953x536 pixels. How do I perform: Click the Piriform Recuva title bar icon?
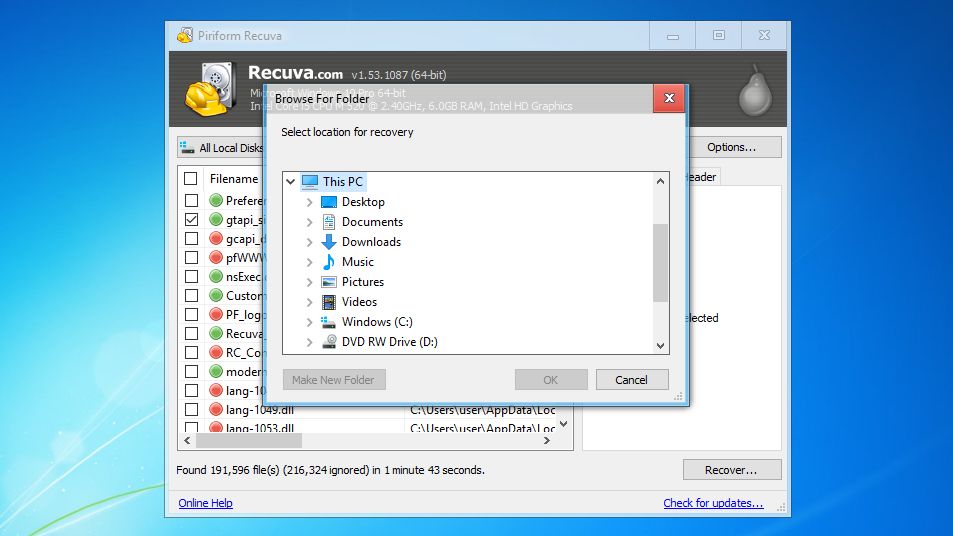pyautogui.click(x=185, y=35)
